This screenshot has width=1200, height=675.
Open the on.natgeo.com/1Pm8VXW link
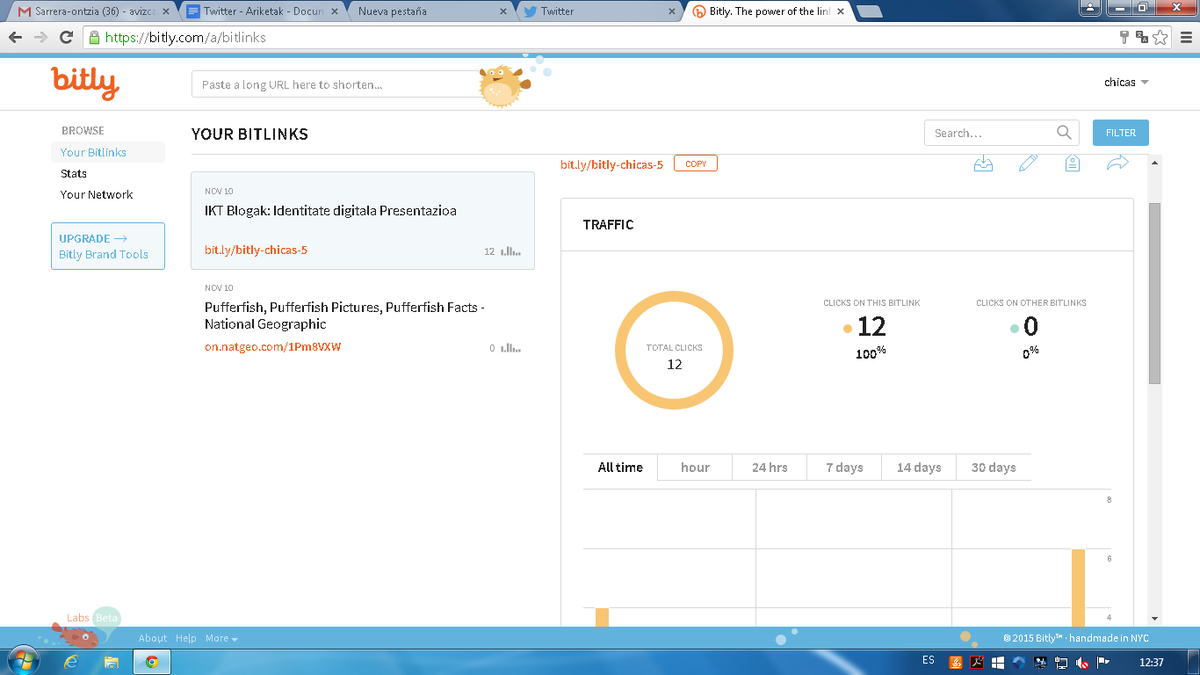point(273,347)
